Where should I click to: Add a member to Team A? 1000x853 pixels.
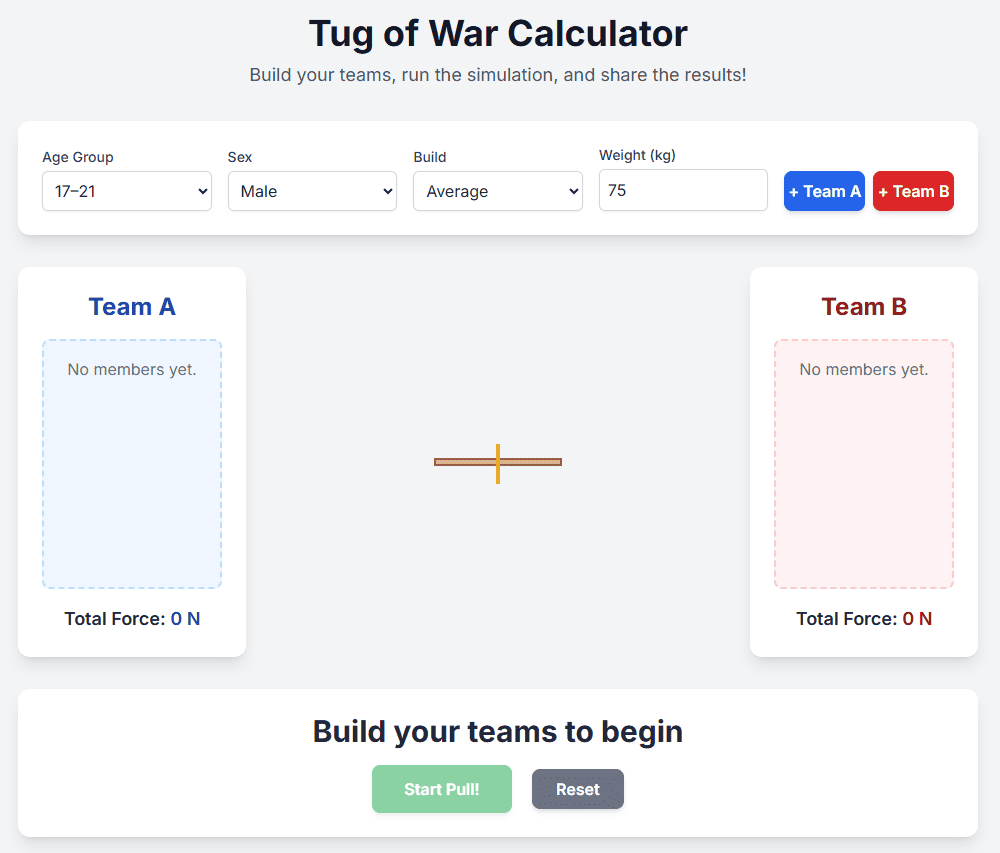click(x=824, y=191)
